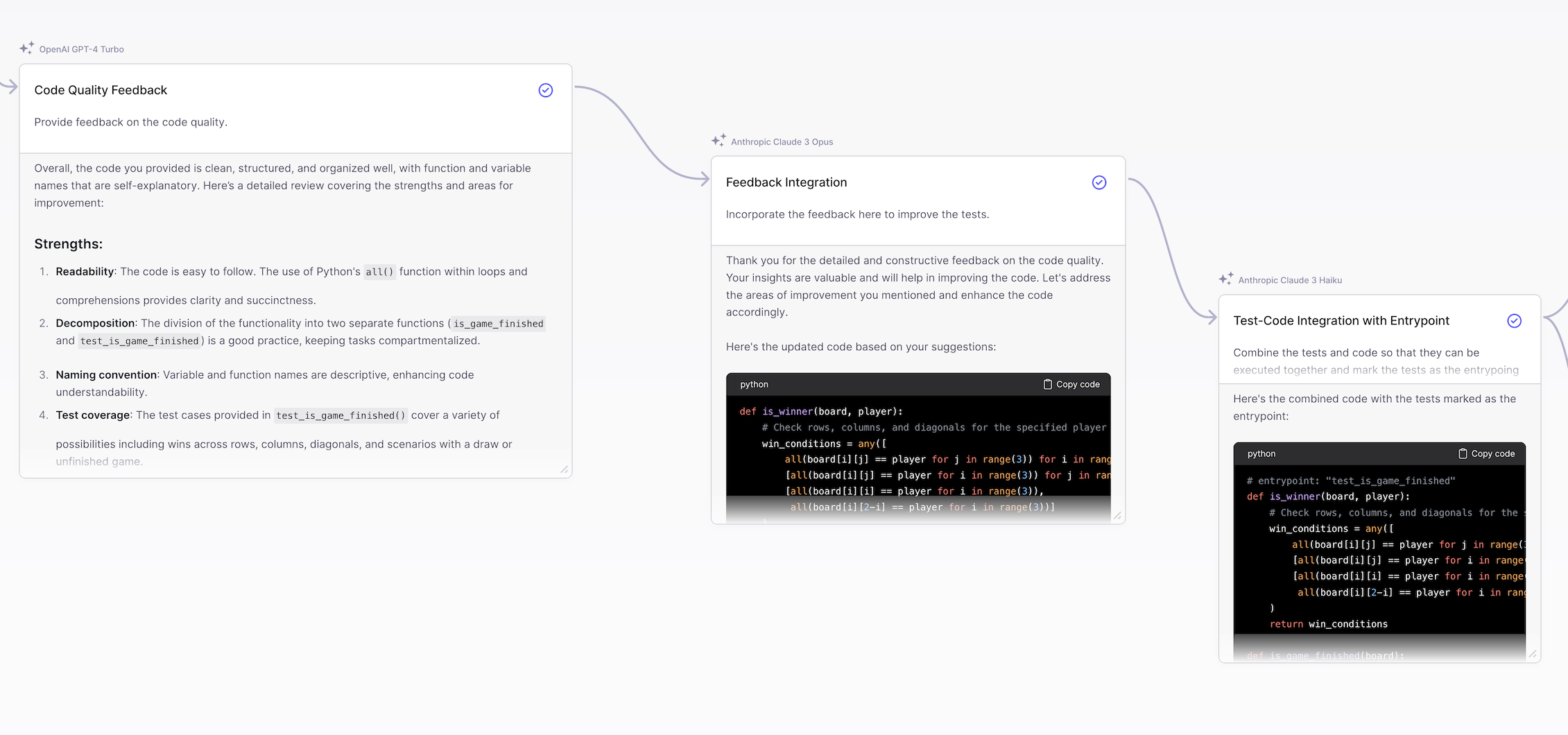Click the inline code 'is_game_finished'
This screenshot has width=1568, height=735.
pos(499,324)
